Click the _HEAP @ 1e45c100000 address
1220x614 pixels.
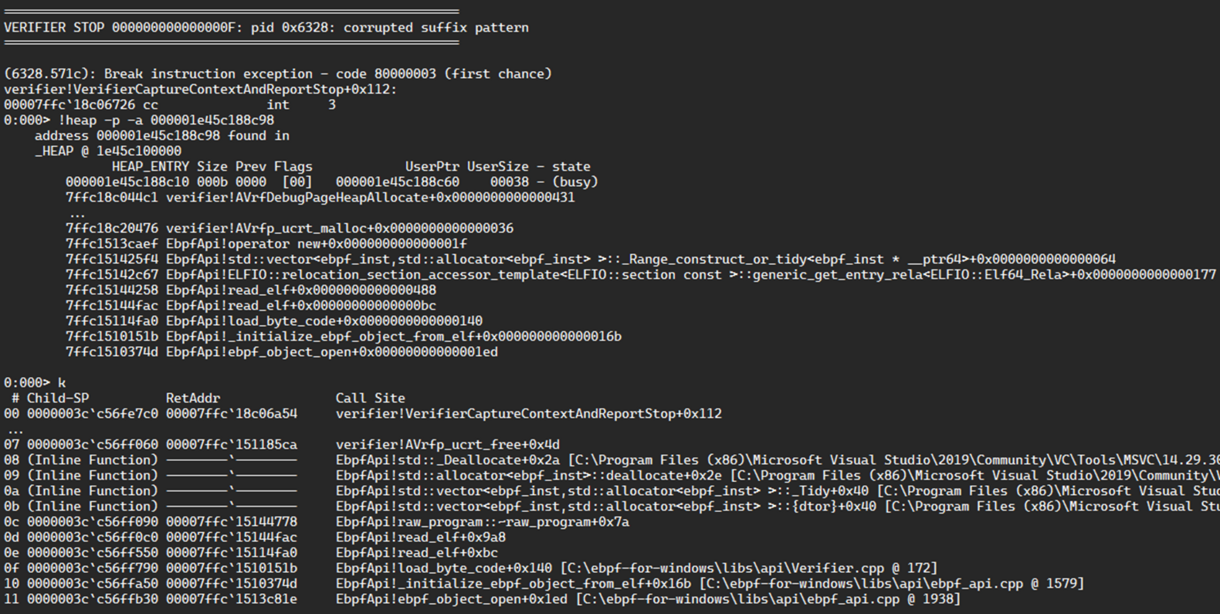(x=108, y=151)
